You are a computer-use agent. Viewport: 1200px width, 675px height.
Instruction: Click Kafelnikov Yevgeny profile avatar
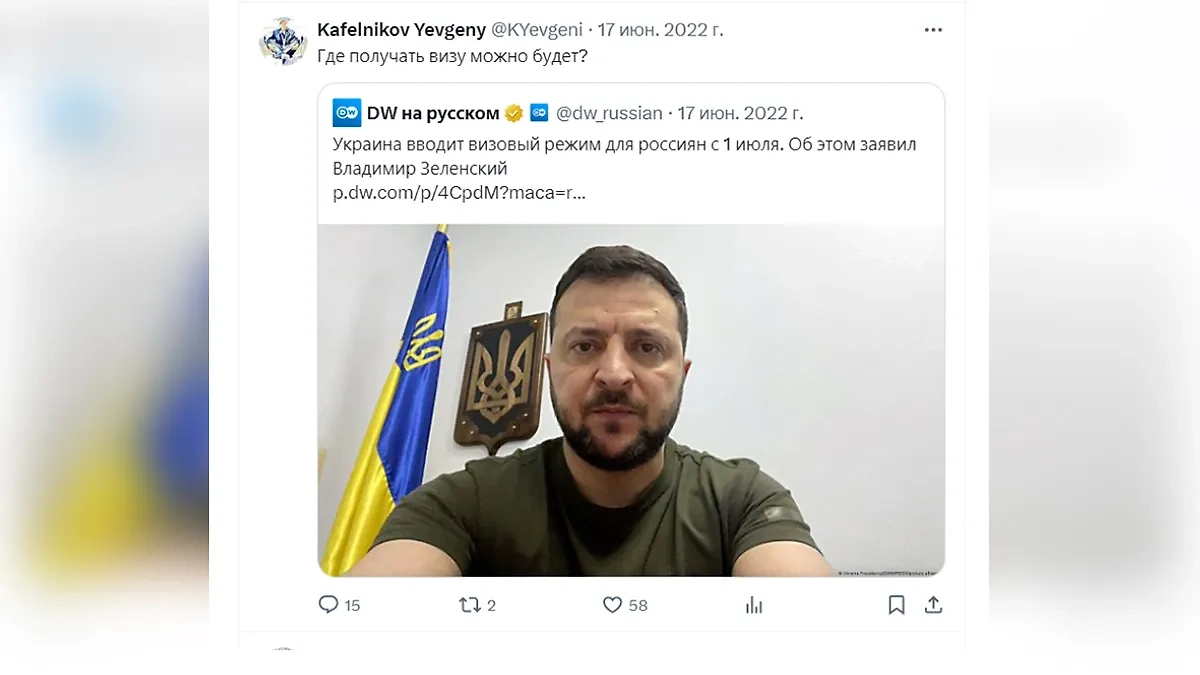[283, 42]
